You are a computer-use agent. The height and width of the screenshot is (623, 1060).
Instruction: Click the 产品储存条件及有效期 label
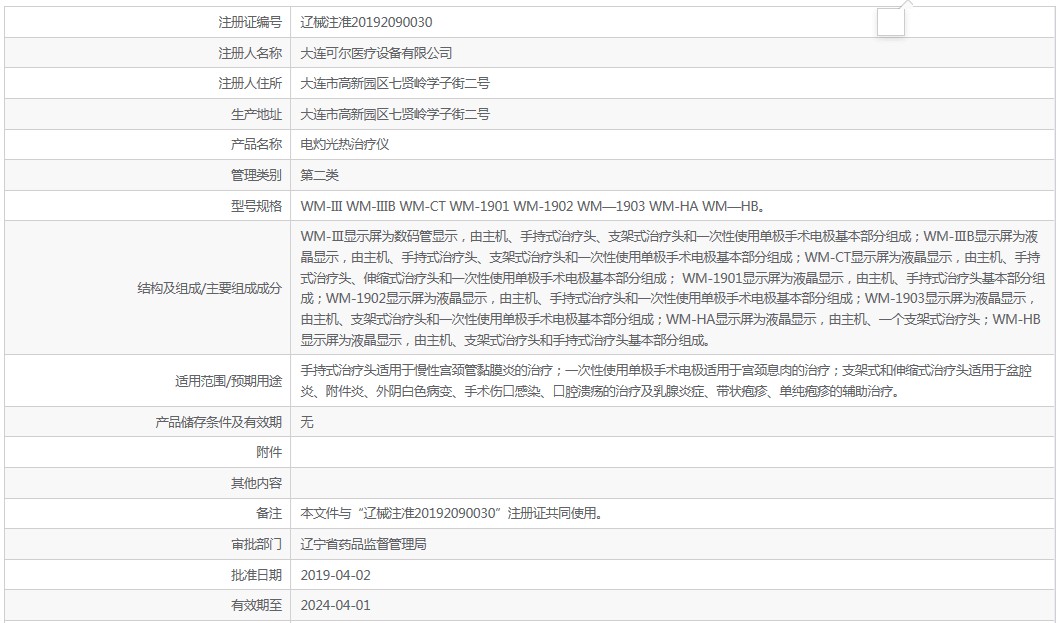point(218,422)
